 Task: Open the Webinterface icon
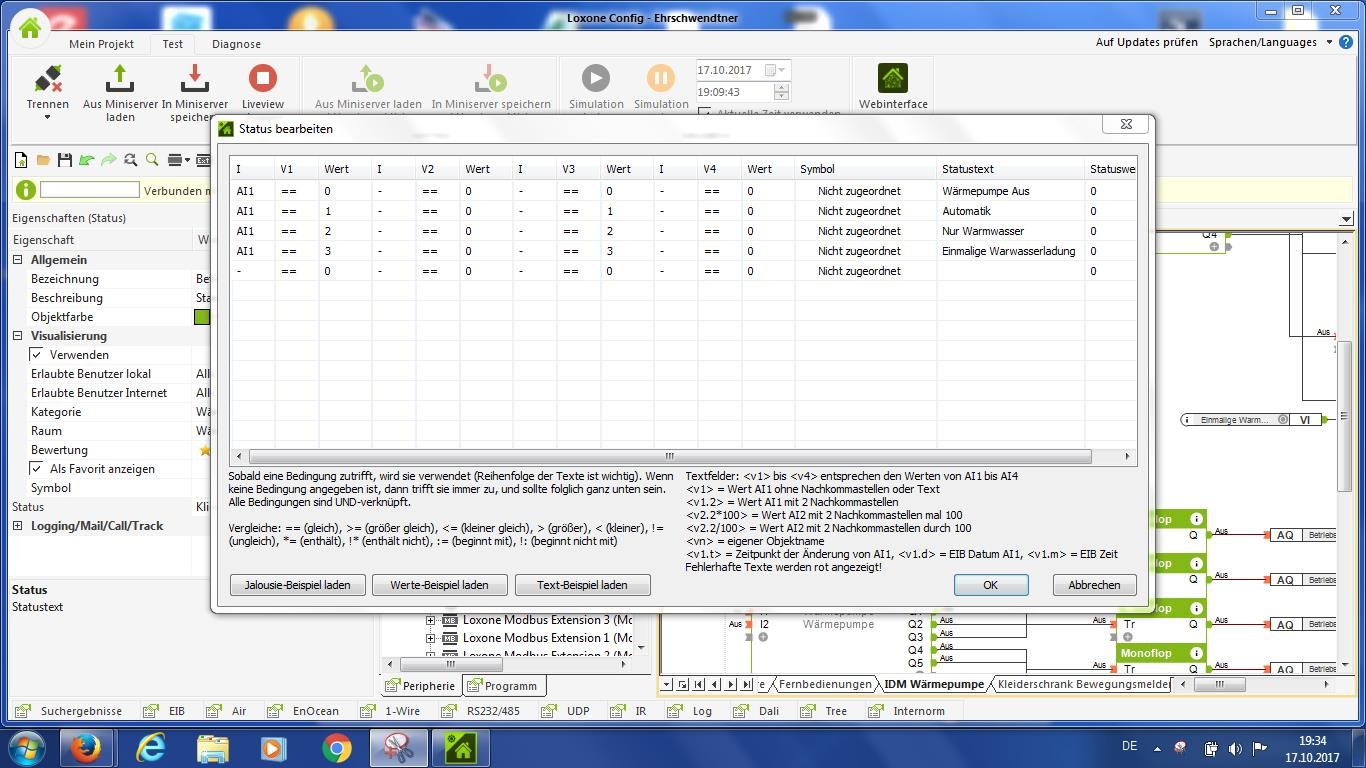(892, 78)
